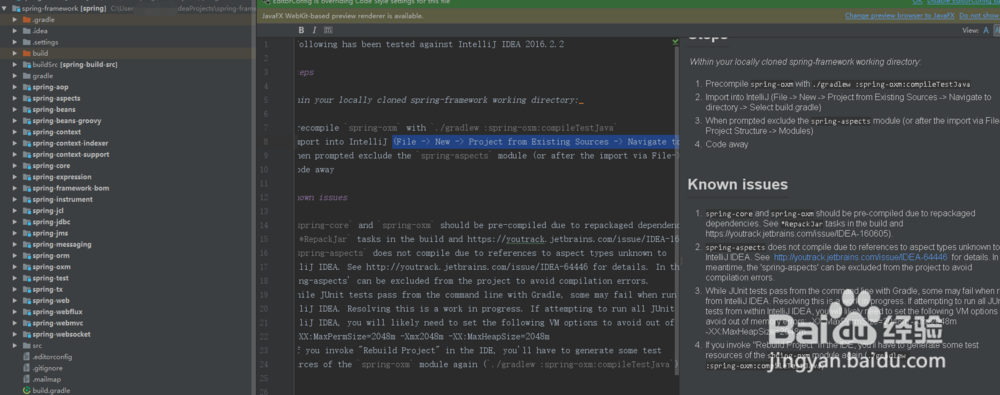Select spring-beans-groovy in project tree
The image size is (1000, 395).
pyautogui.click(x=67, y=121)
